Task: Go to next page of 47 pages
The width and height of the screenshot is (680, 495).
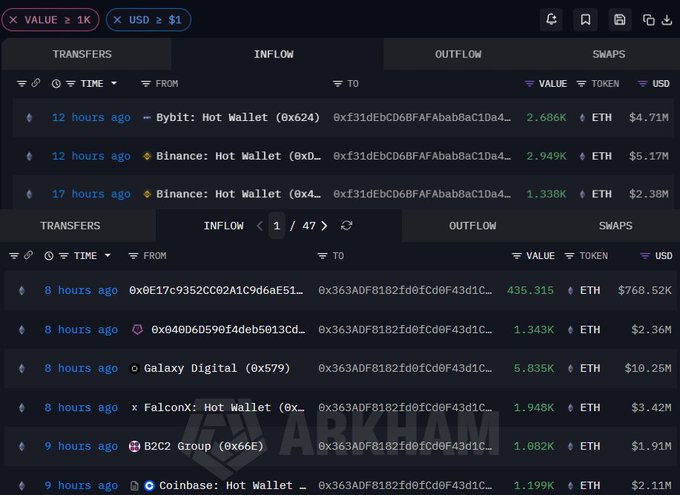Action: point(324,226)
